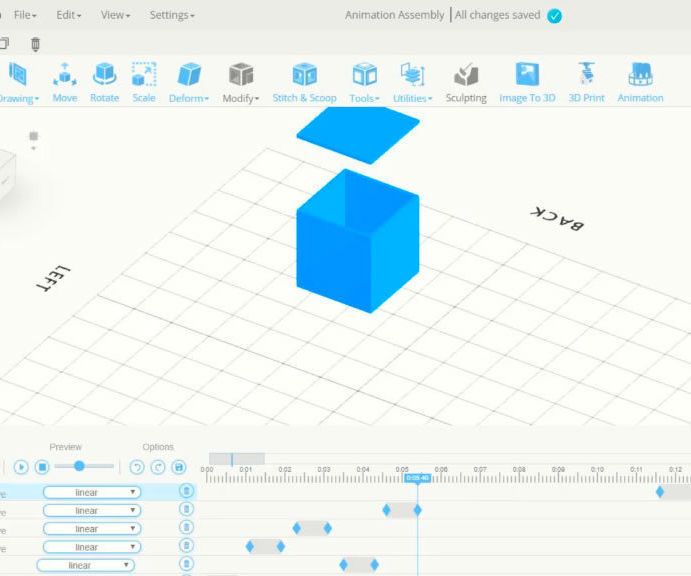The height and width of the screenshot is (576, 691).
Task: Click the Animation Assembly project title
Action: point(394,15)
